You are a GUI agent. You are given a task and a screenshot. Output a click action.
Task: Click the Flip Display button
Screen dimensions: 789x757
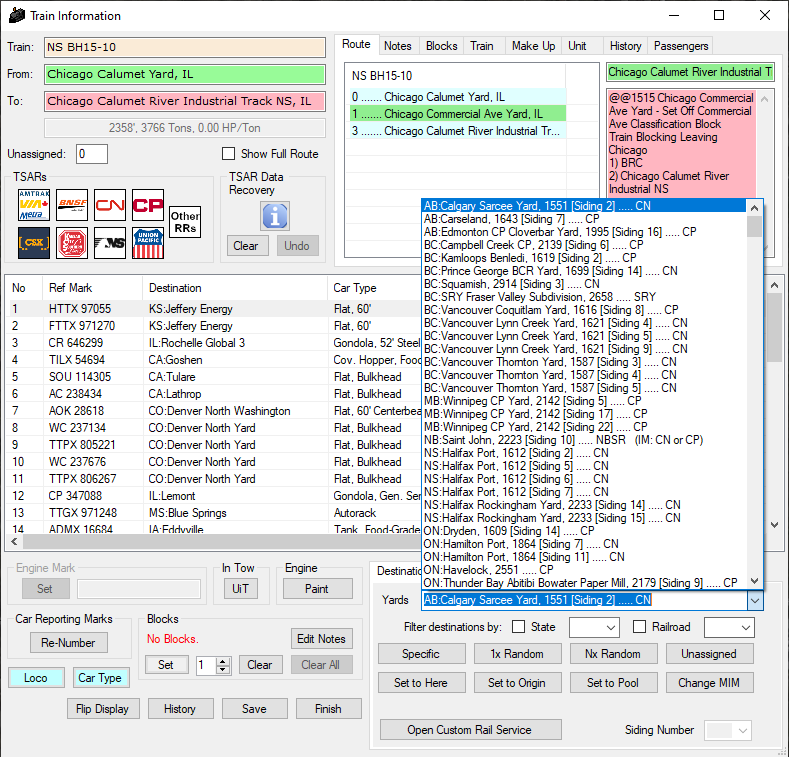coord(103,709)
